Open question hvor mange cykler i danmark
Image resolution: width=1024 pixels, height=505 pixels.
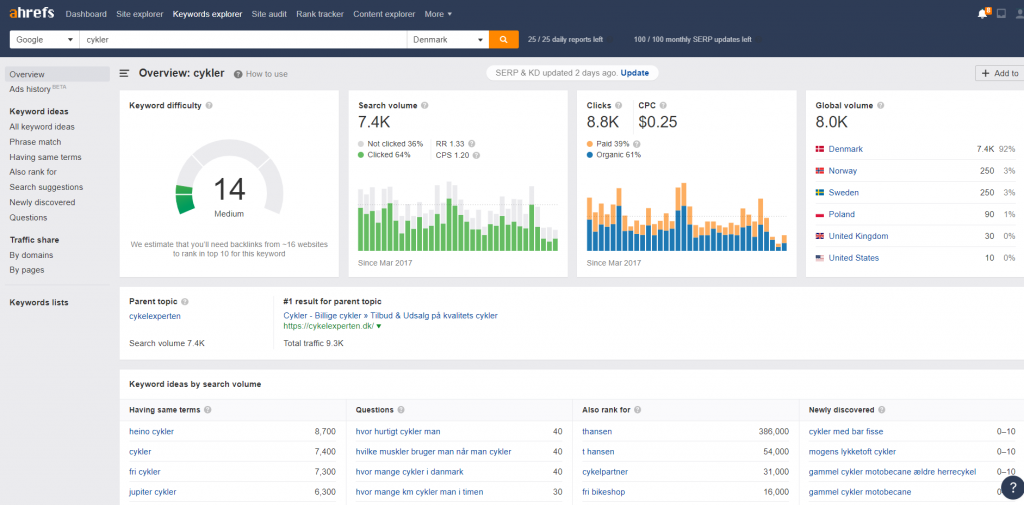point(410,472)
